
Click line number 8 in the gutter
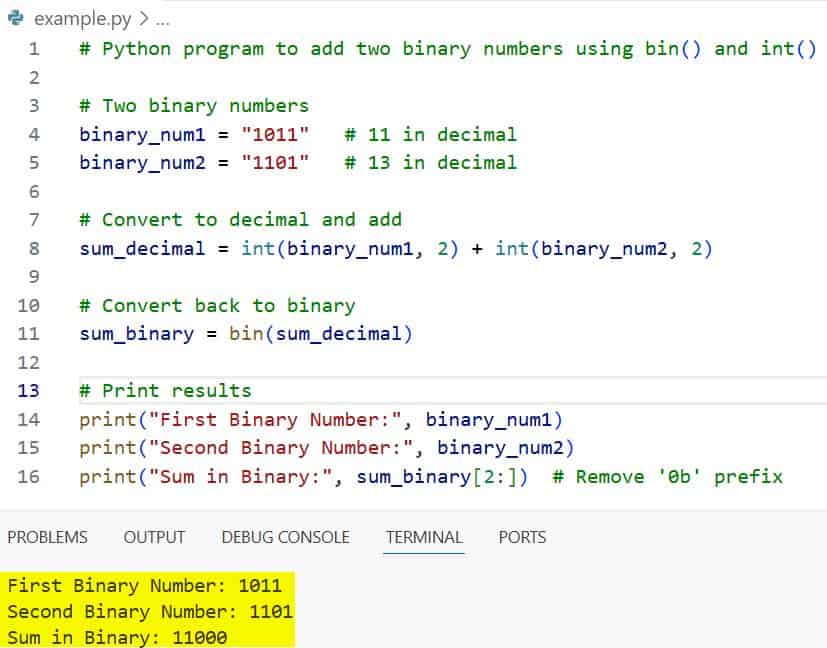click(34, 249)
